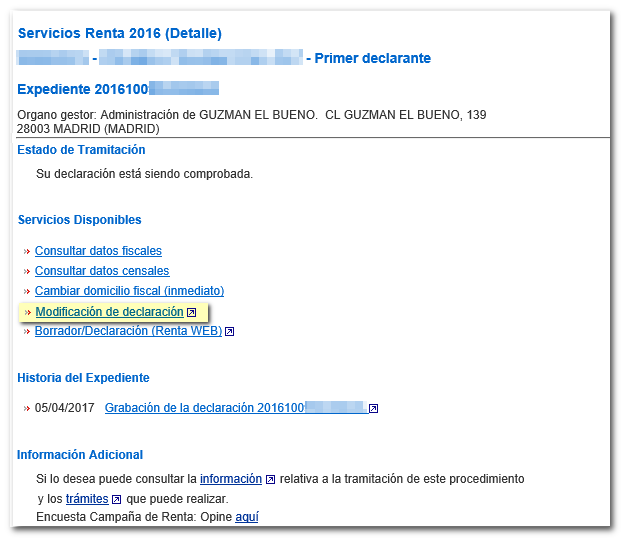
Task: Click external-link icon after Grabación de la declaración
Action: (373, 409)
